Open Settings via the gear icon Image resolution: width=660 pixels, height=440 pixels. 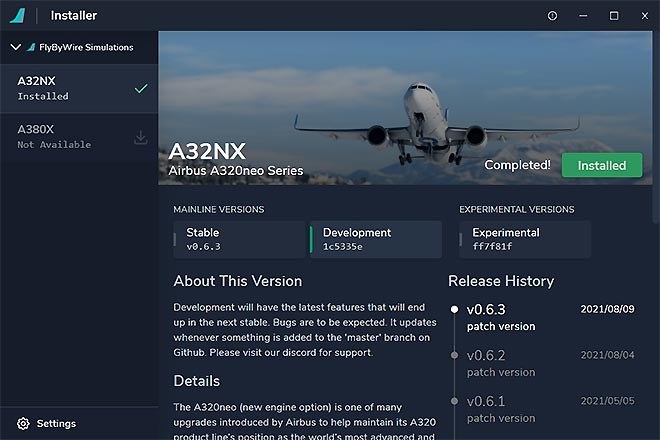[x=23, y=423]
